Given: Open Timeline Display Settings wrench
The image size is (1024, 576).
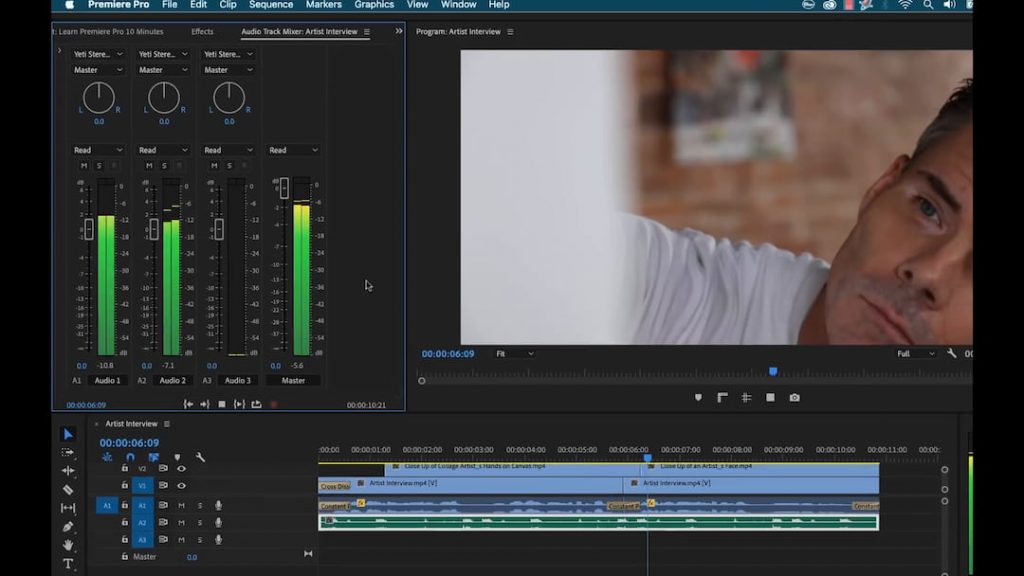Looking at the screenshot, I should coord(200,456).
